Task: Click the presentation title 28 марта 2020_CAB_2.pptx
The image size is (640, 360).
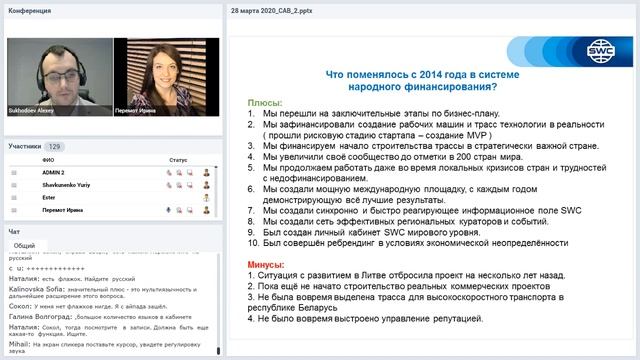Action: tap(271, 11)
